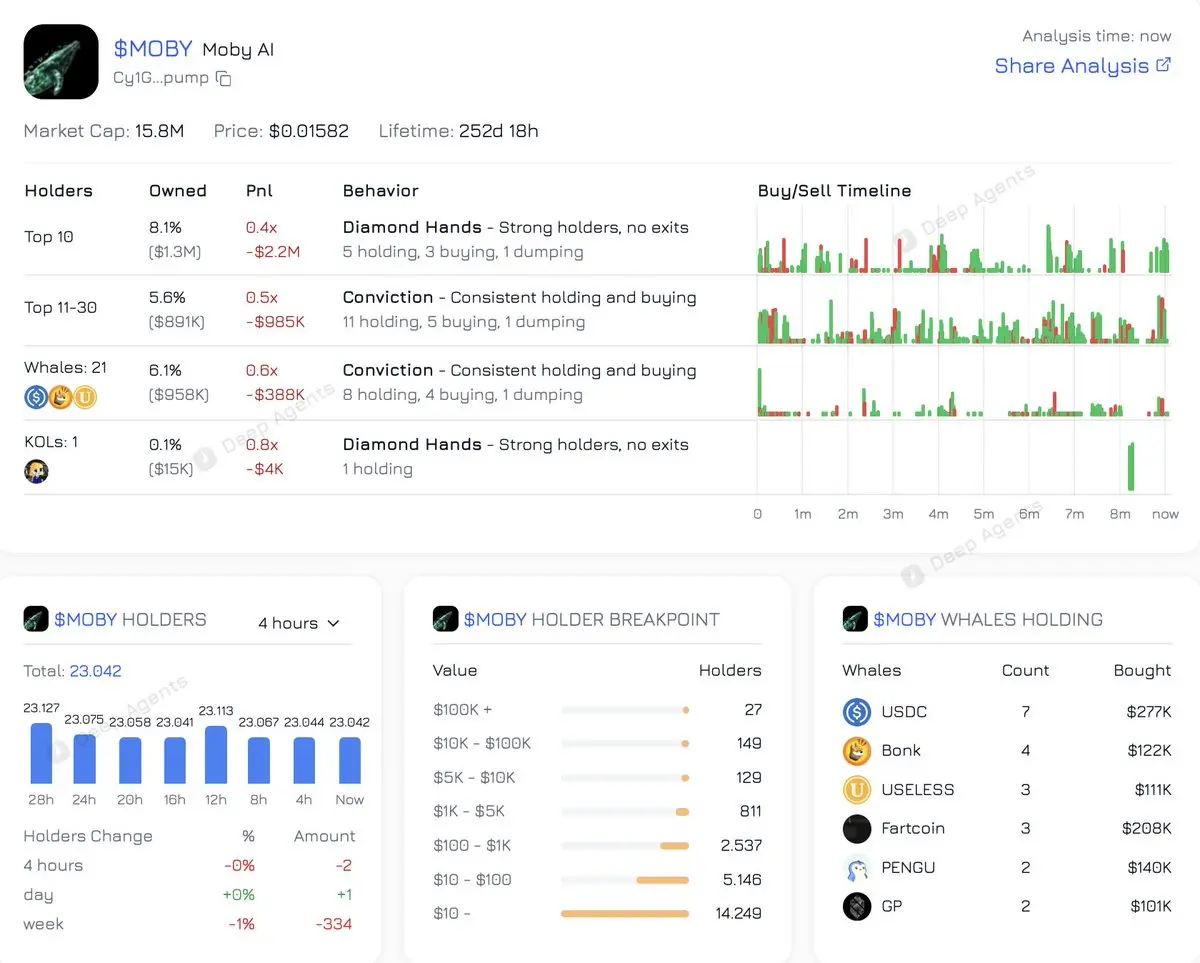The width and height of the screenshot is (1200, 963).
Task: Copy the Cy1G...pump contract address
Action: coord(224,78)
